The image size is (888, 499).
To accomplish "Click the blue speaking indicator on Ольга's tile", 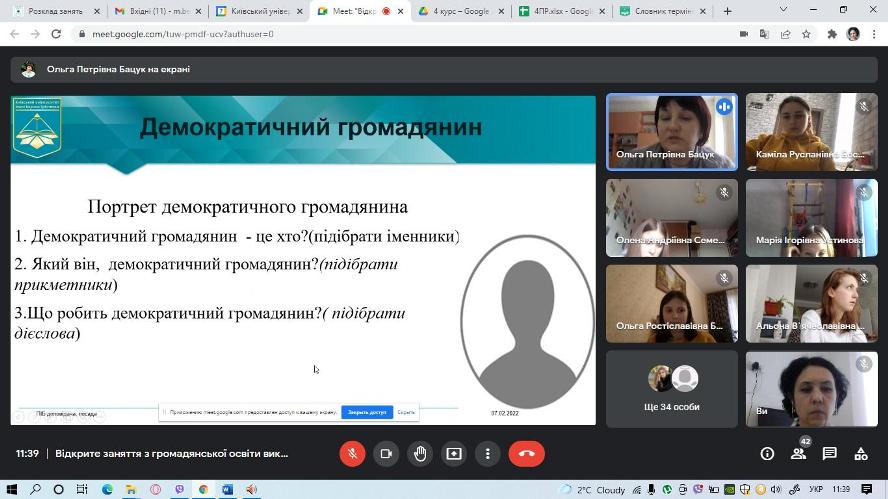I will (x=724, y=107).
